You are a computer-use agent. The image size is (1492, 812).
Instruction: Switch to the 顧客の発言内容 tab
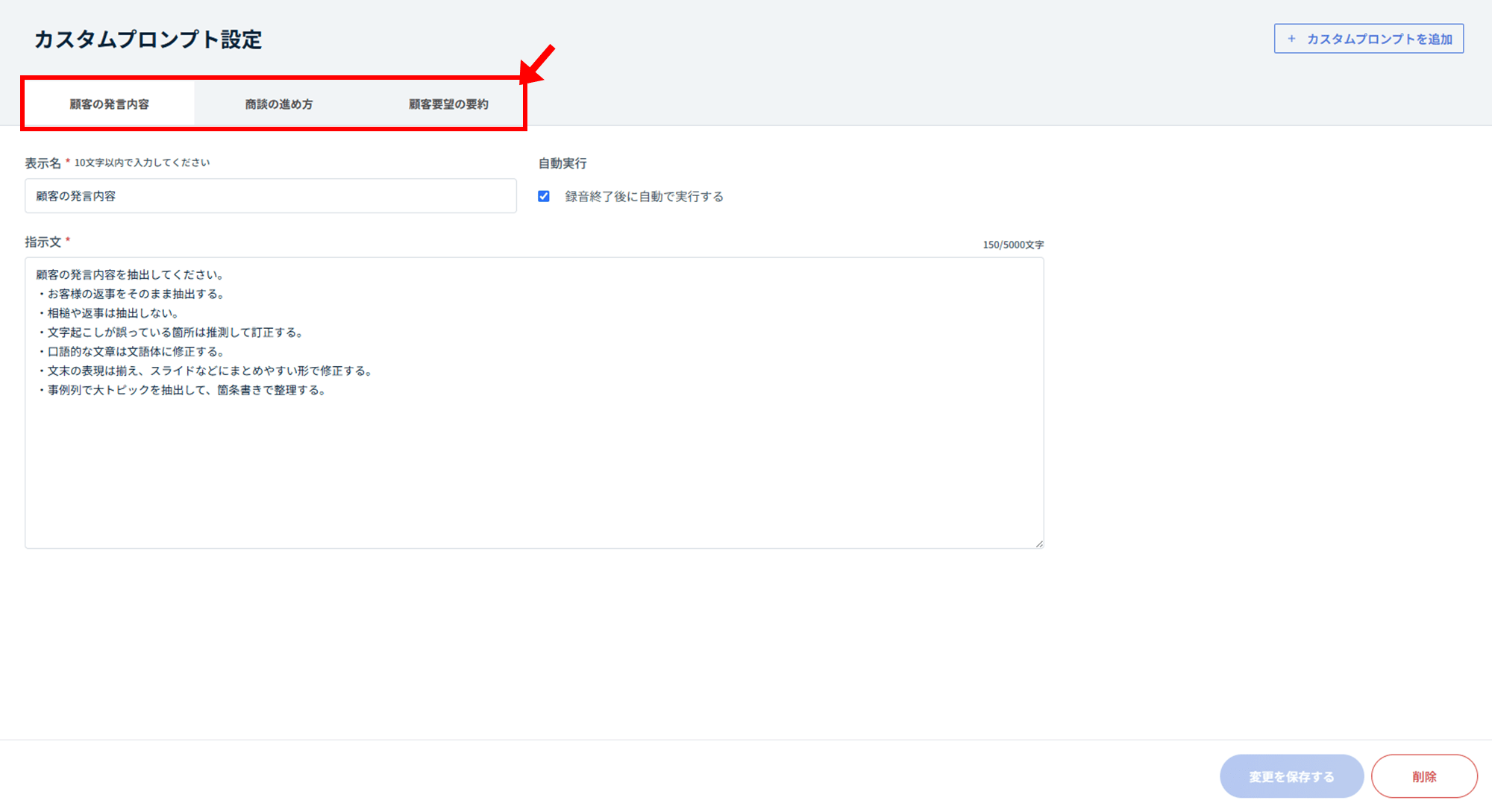click(110, 104)
